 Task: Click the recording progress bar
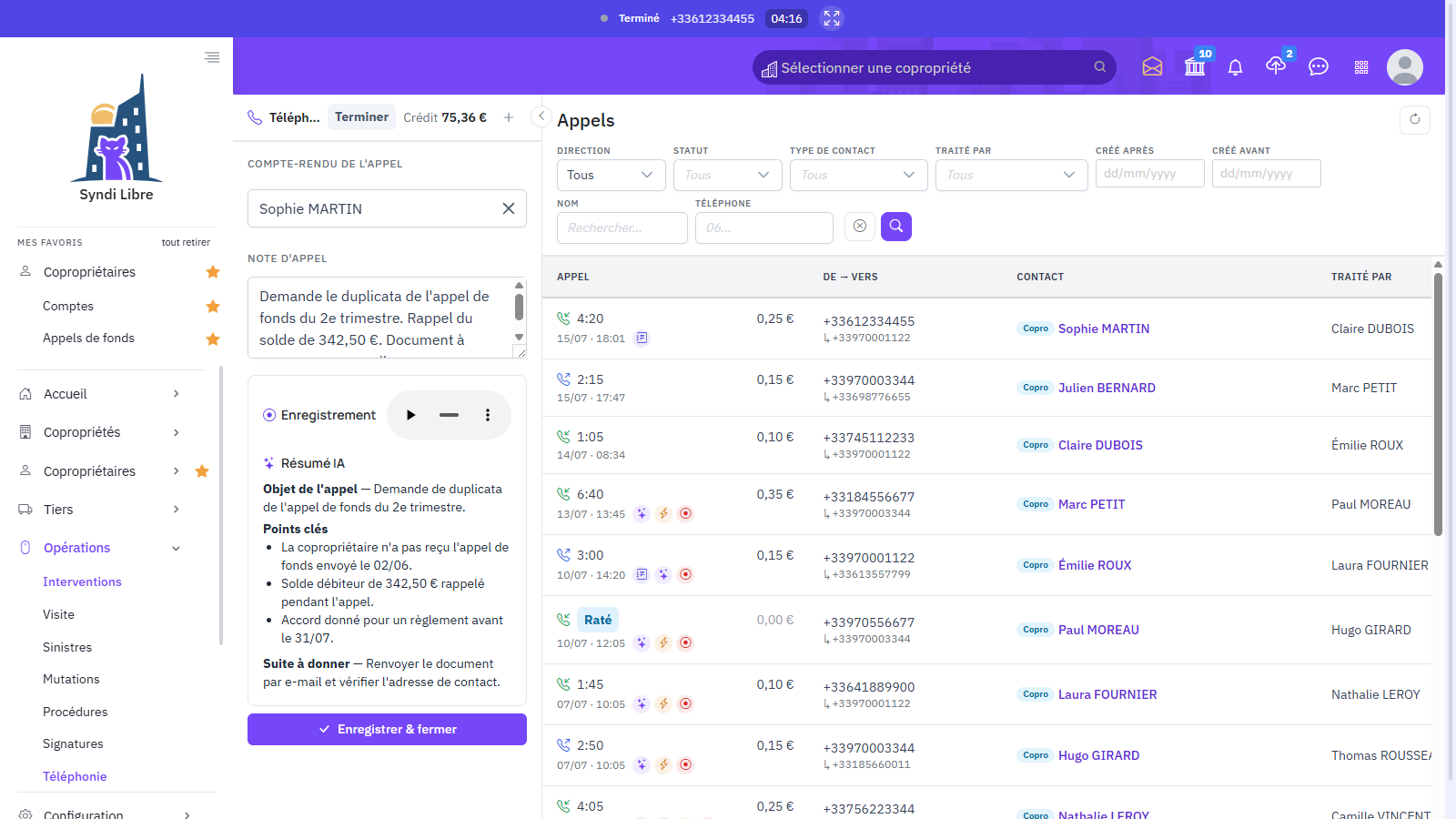point(449,415)
